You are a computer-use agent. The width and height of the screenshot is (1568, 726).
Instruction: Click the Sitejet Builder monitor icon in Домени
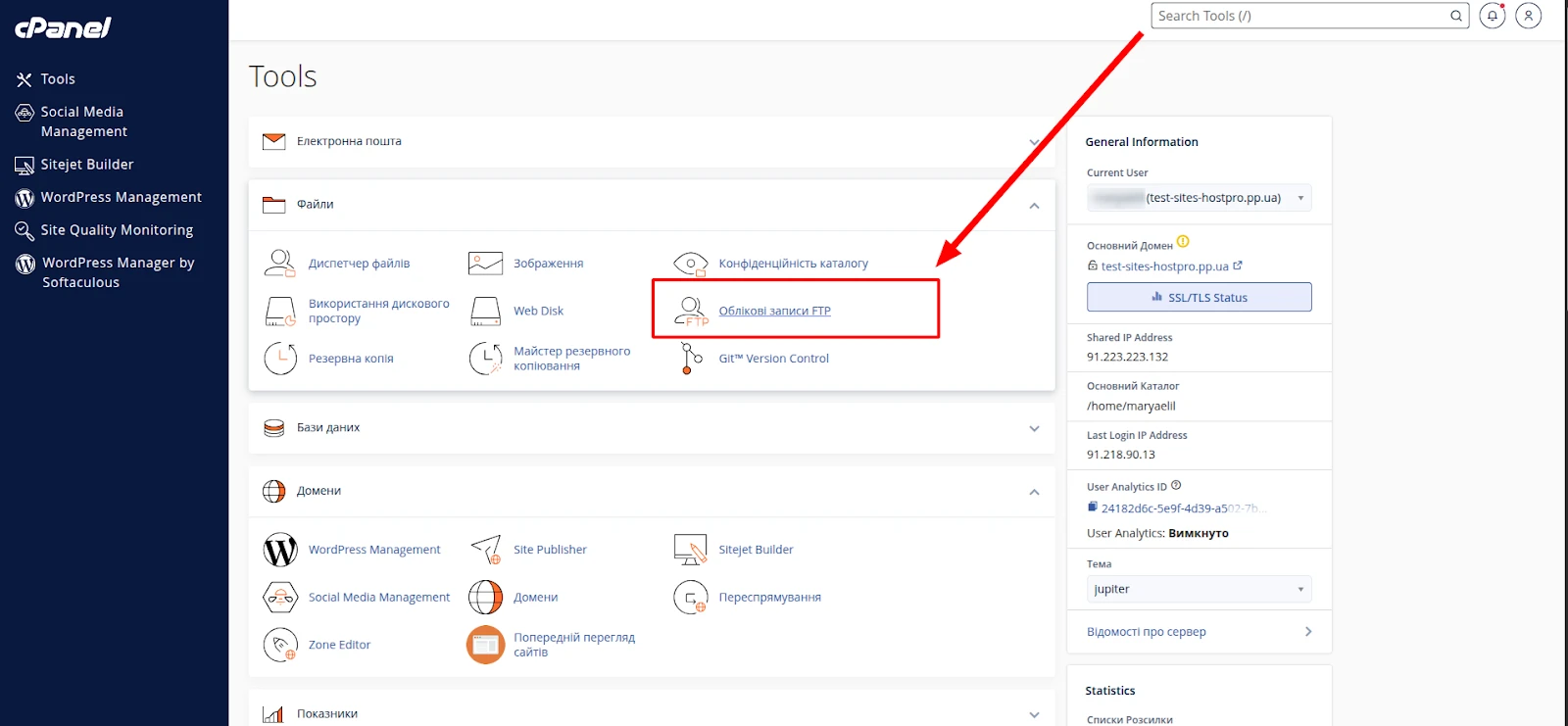(691, 550)
